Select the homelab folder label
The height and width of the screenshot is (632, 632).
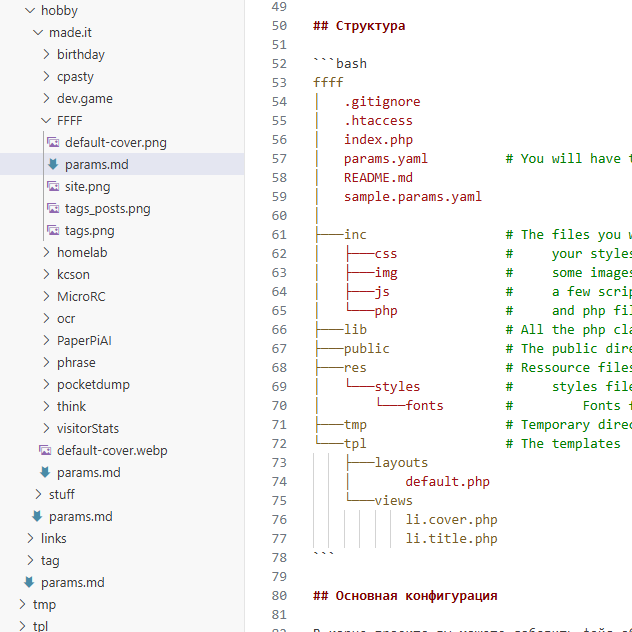click(82, 252)
